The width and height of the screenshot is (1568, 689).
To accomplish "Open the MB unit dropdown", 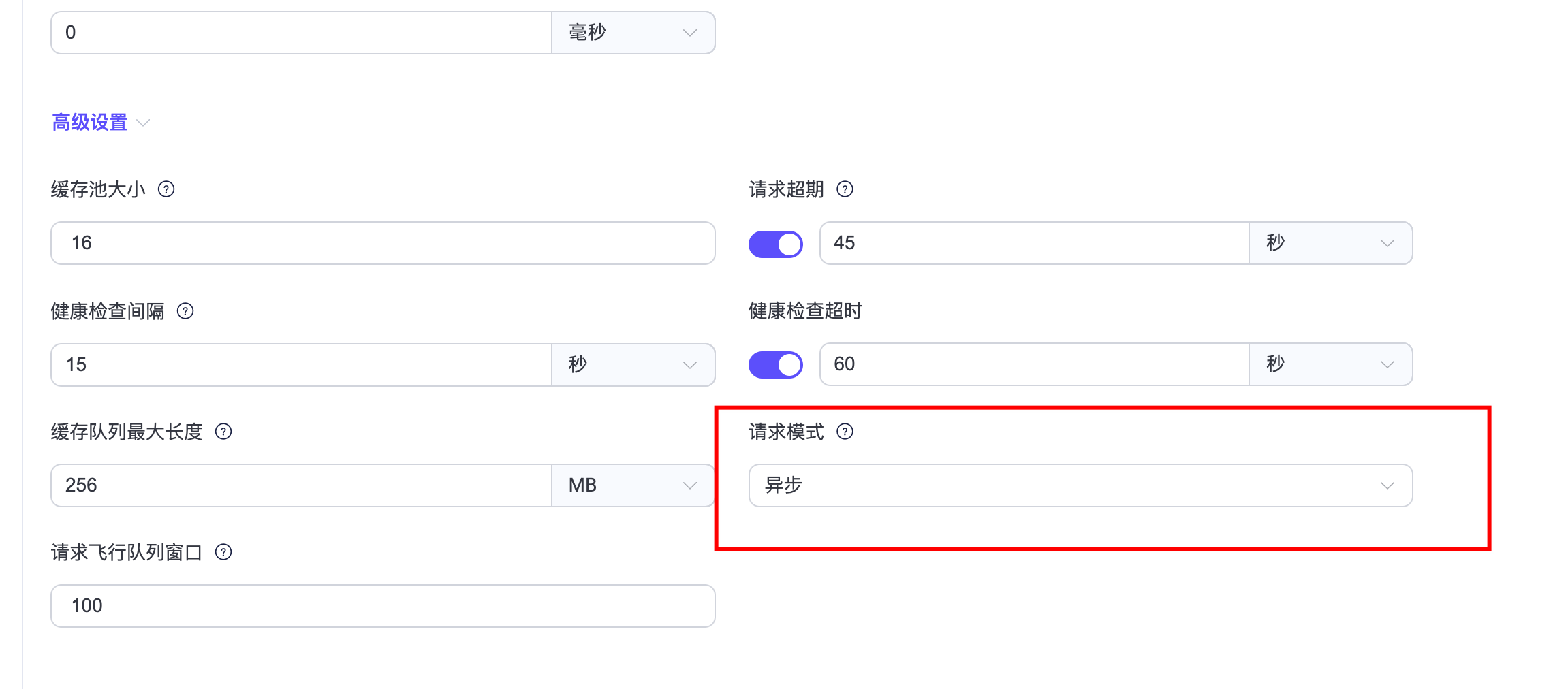I will point(632,485).
